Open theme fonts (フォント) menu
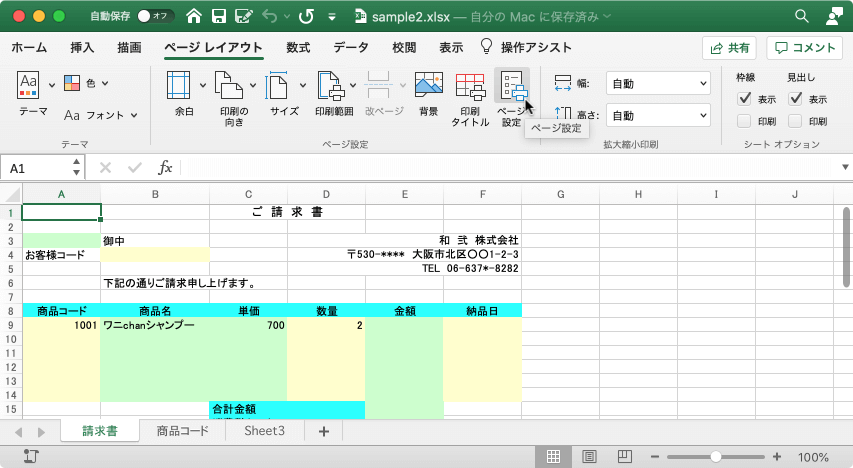853x468 pixels. (100, 115)
